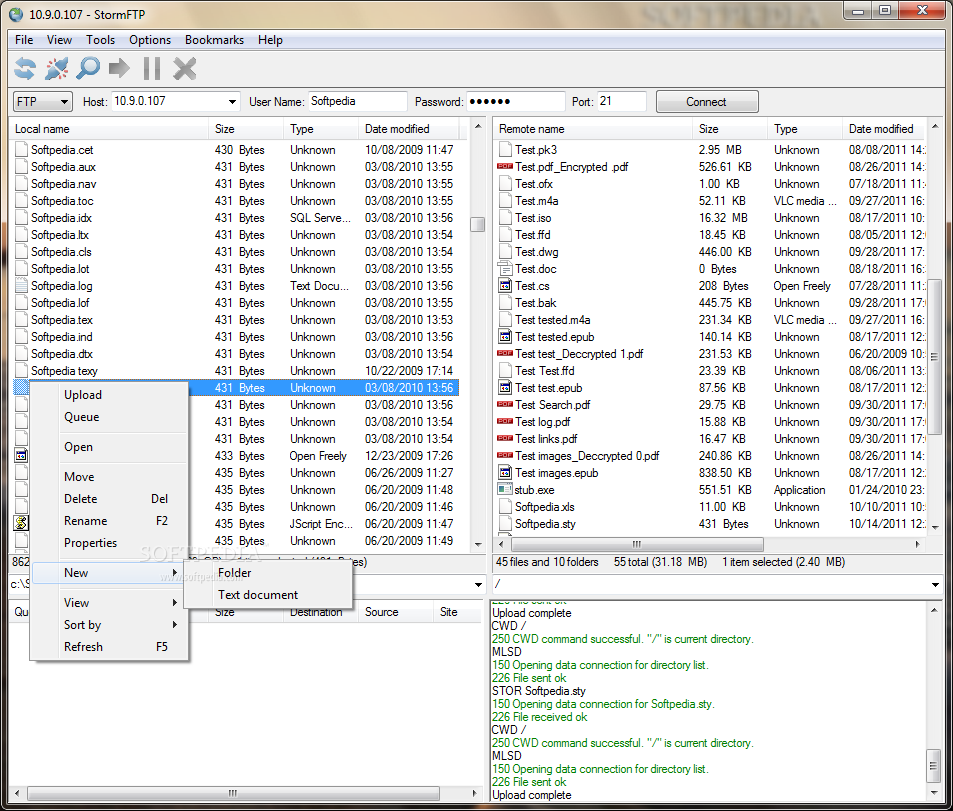This screenshot has width=953, height=811.
Task: Expand the Sort by submenu
Action: coord(109,624)
